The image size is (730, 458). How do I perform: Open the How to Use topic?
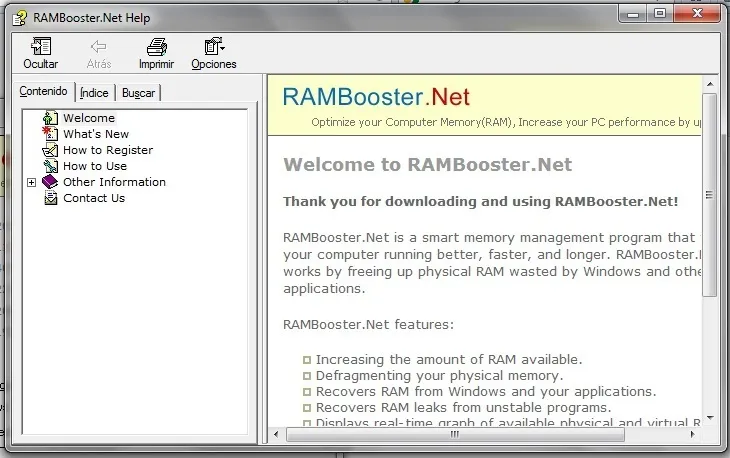(95, 166)
